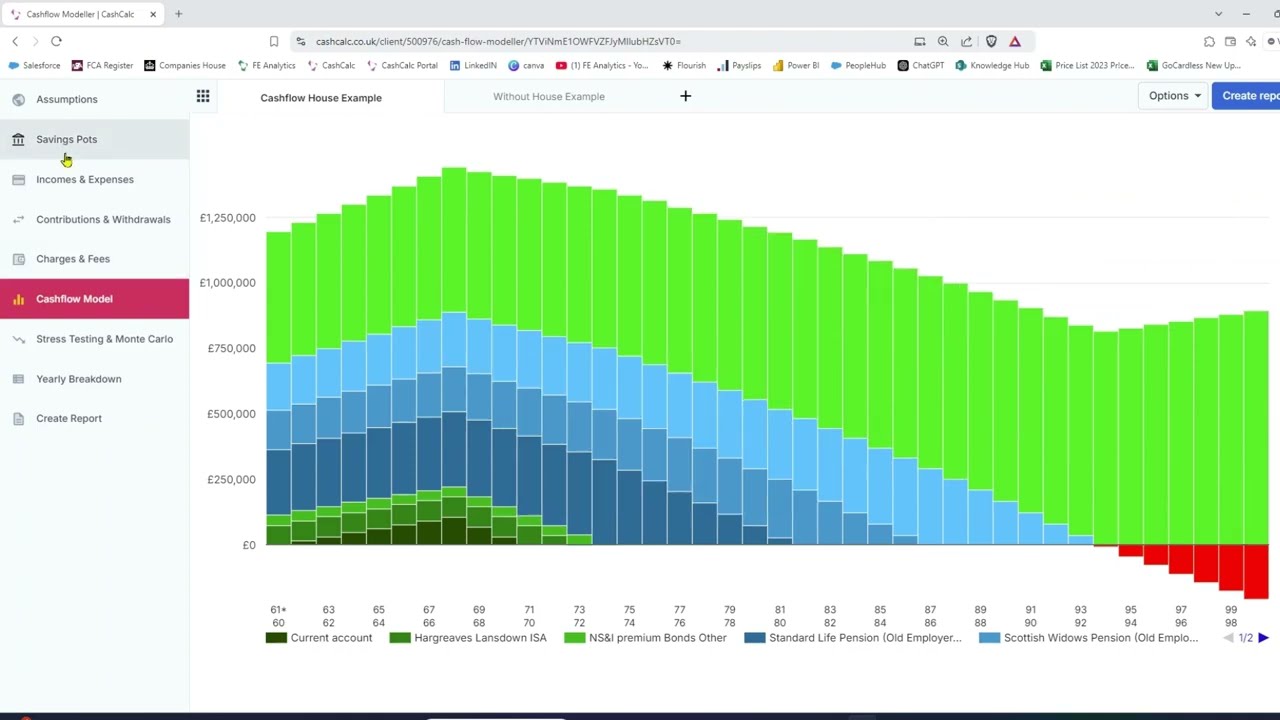Add a new cashflow scenario tab
Viewport: 1280px width, 720px height.
pyautogui.click(x=685, y=96)
